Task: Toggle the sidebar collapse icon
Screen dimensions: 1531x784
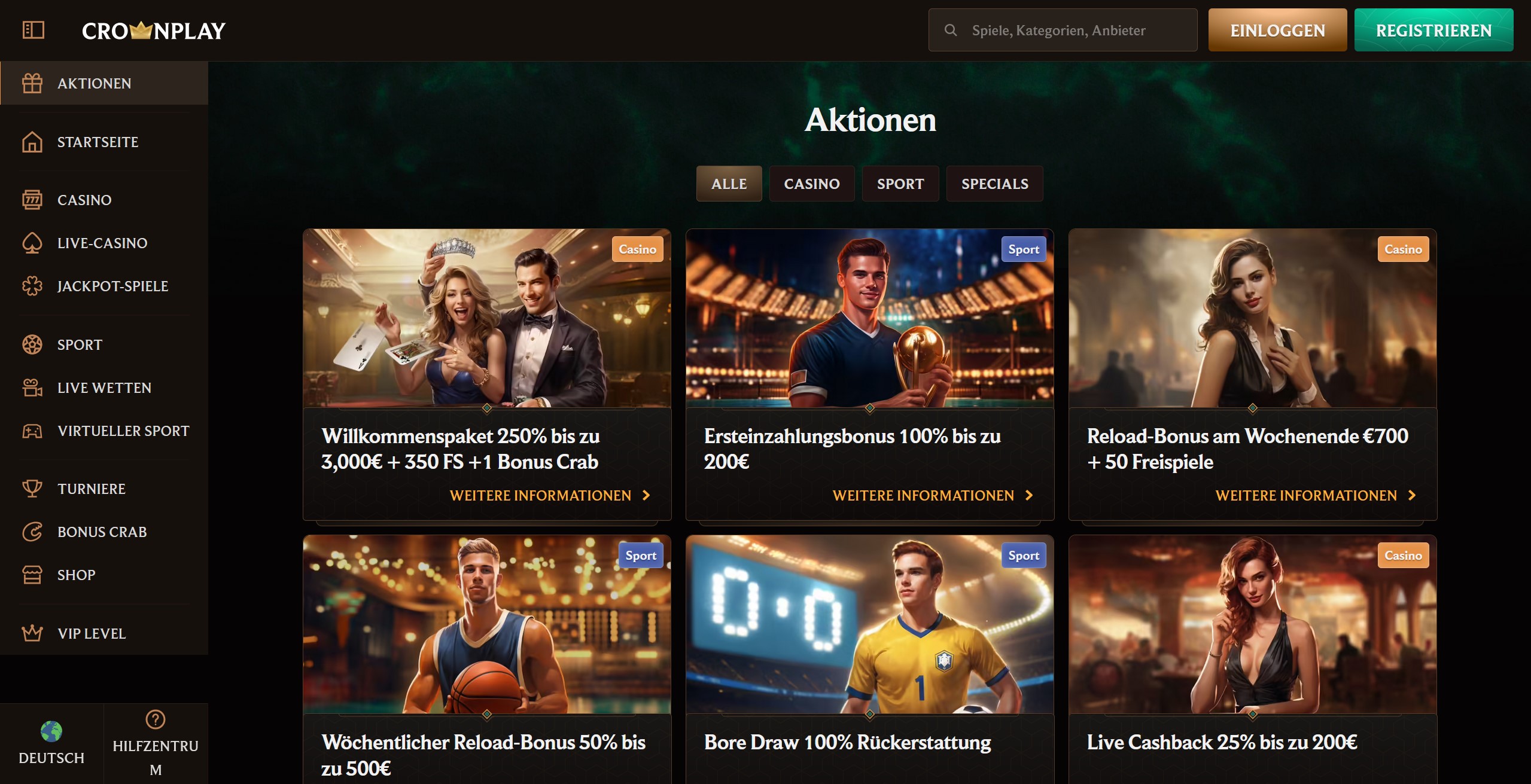Action: click(33, 30)
